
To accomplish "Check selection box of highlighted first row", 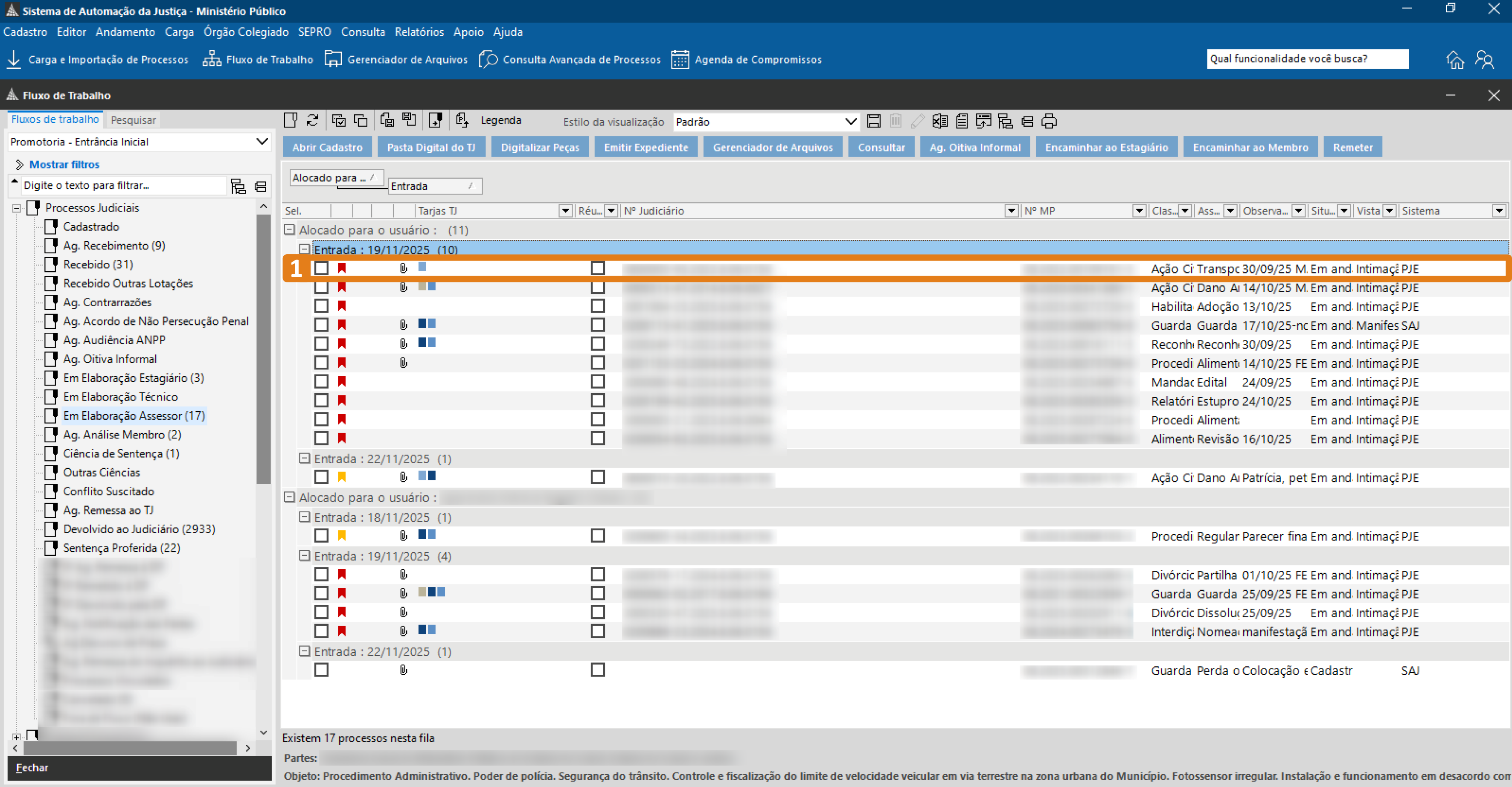I will click(321, 268).
